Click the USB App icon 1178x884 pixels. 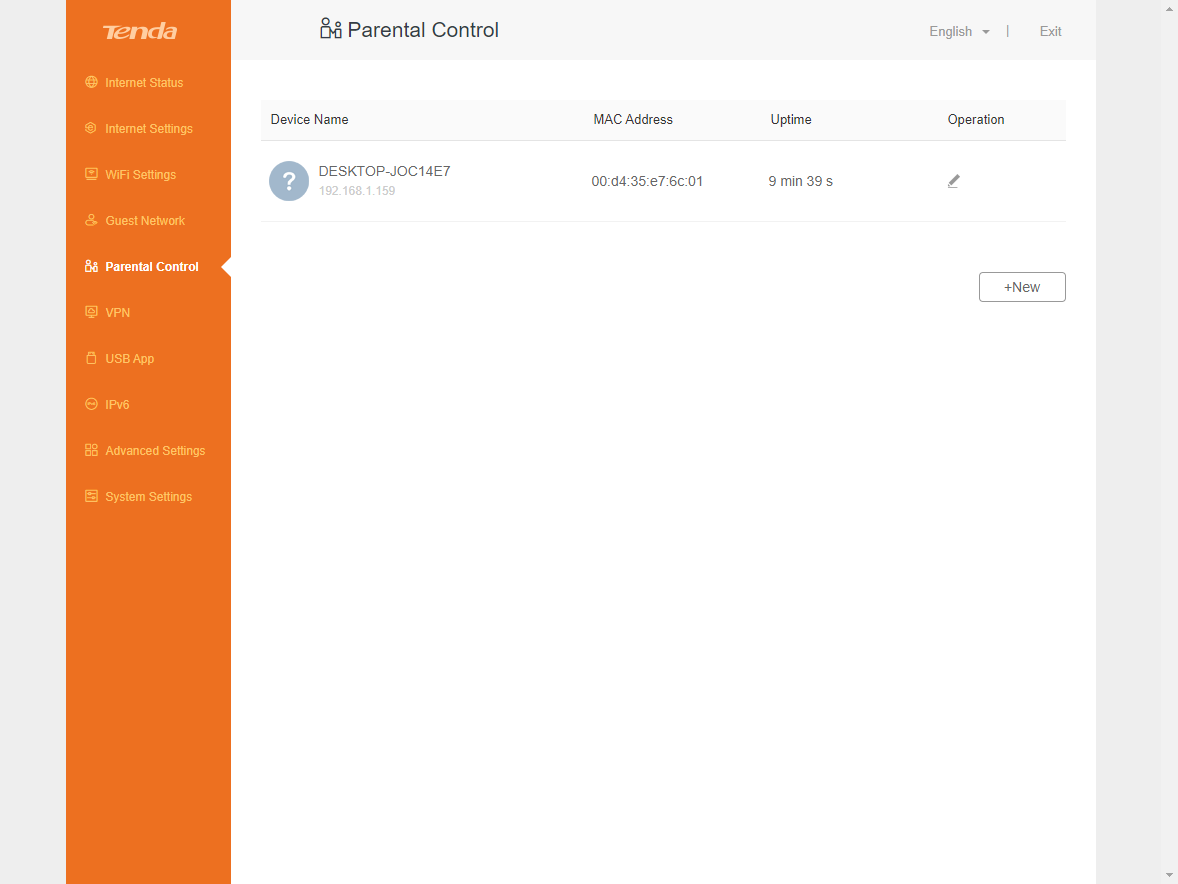coord(91,358)
